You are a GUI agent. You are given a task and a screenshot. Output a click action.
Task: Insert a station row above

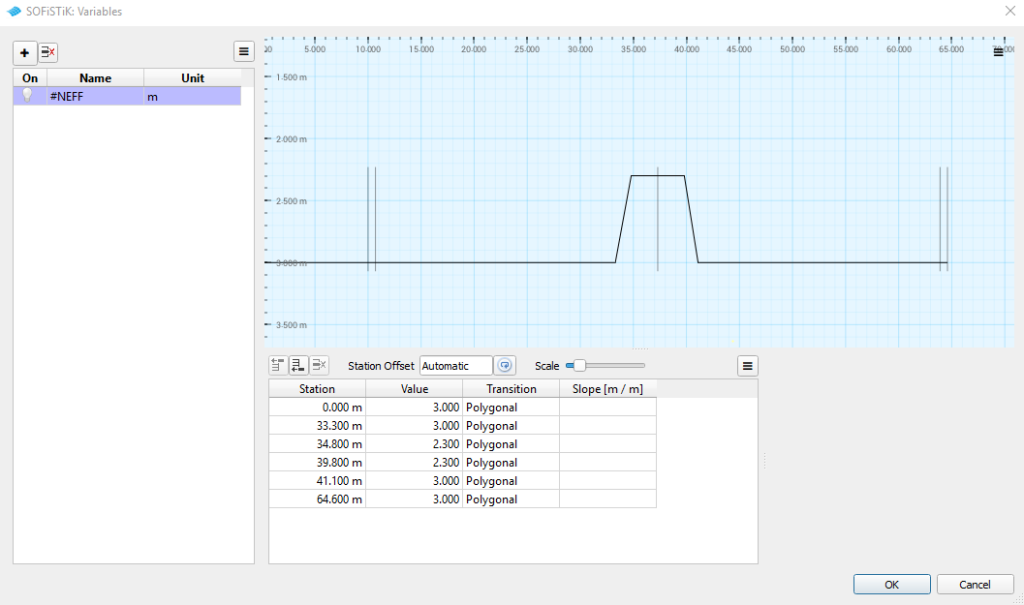point(279,366)
